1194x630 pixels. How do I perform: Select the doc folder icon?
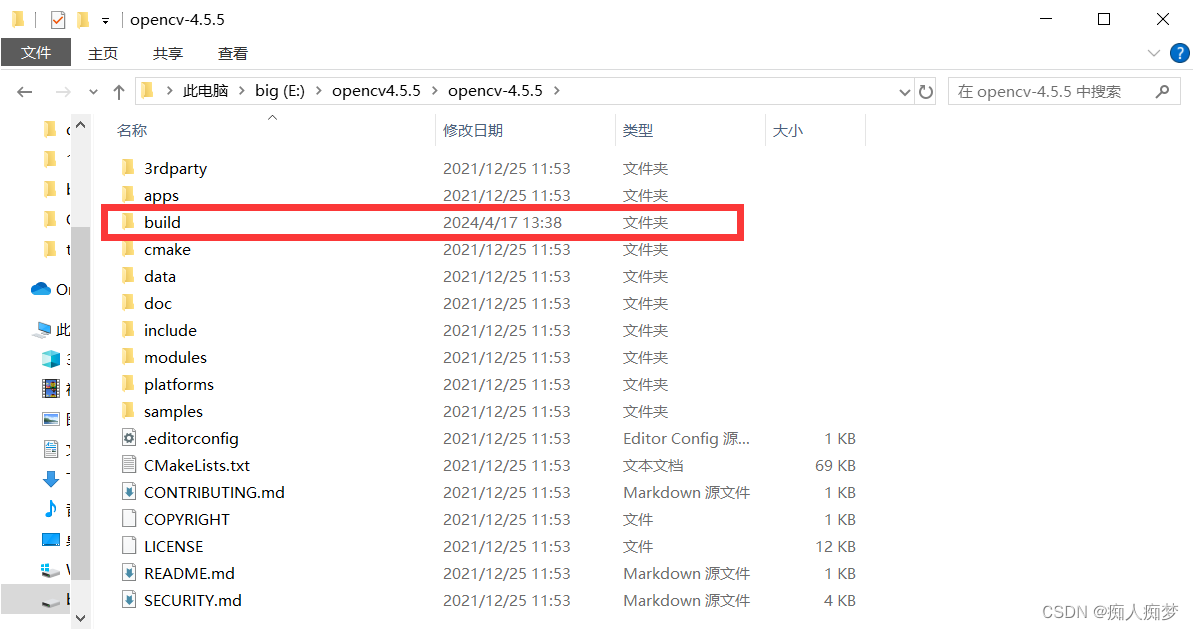[128, 302]
